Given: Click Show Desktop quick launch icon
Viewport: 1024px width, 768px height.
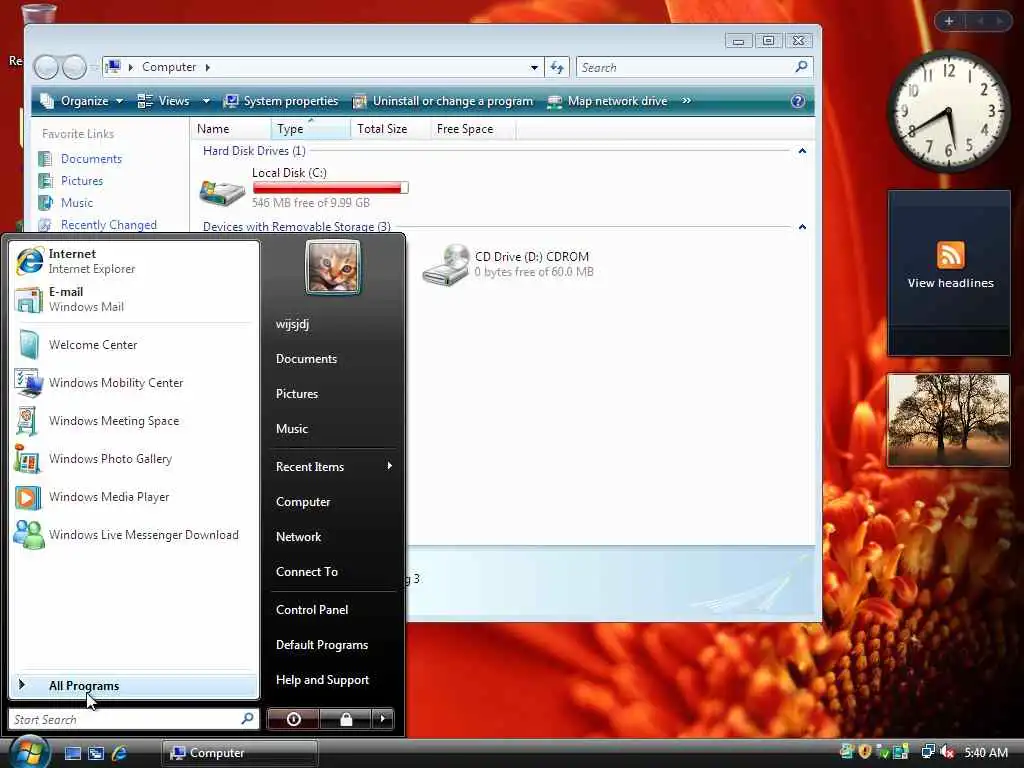Looking at the screenshot, I should tap(72, 753).
